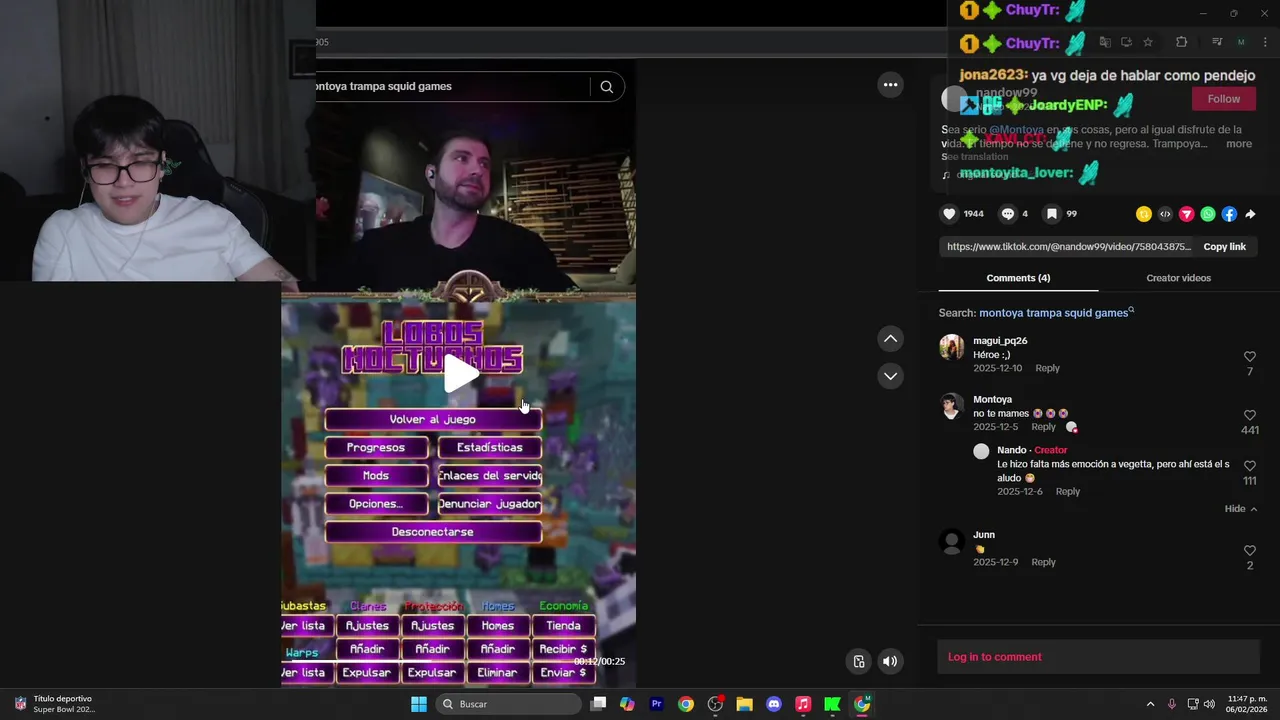The height and width of the screenshot is (720, 1280).
Task: Go to next video with down arrow
Action: coord(890,376)
